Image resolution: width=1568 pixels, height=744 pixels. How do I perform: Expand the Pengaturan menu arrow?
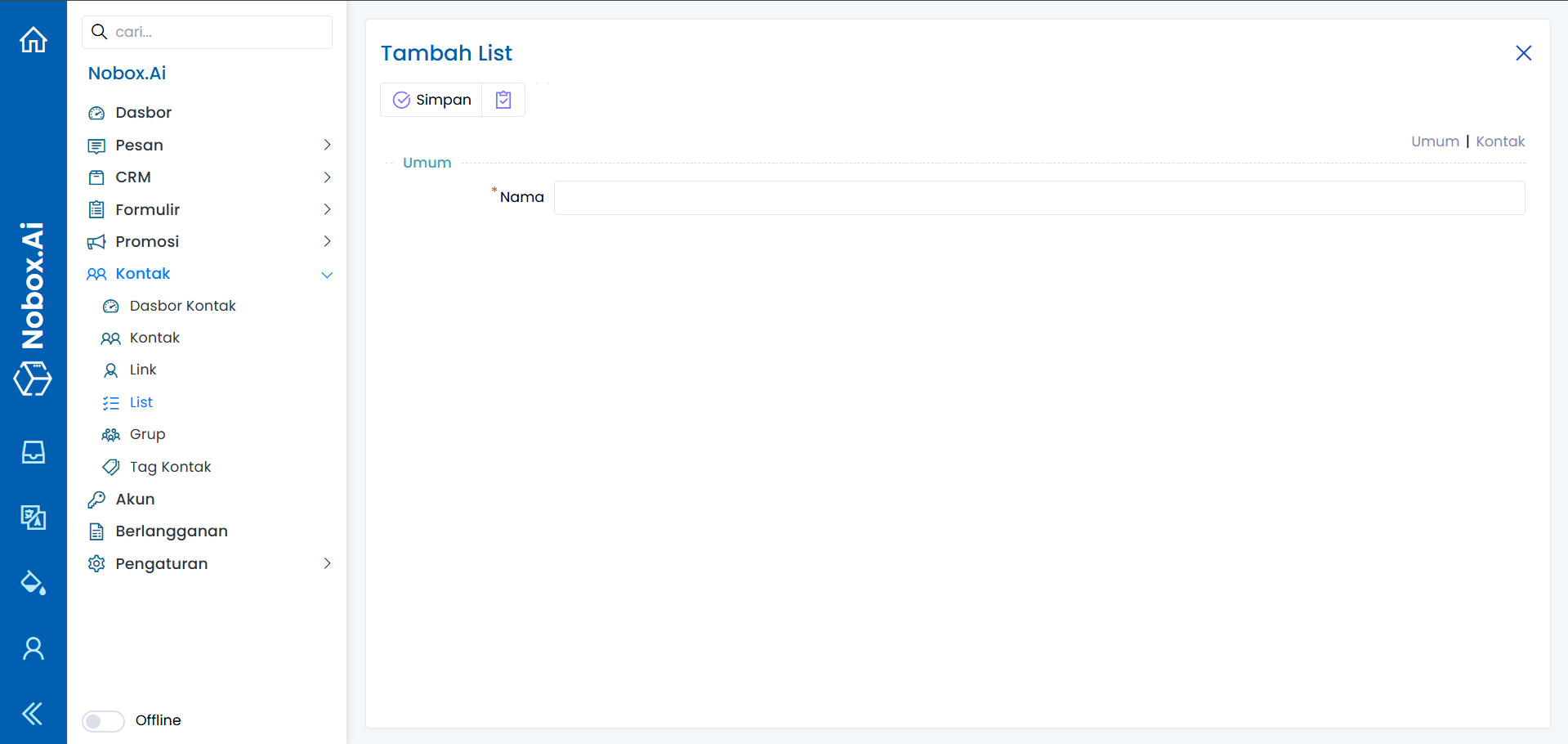(x=327, y=563)
